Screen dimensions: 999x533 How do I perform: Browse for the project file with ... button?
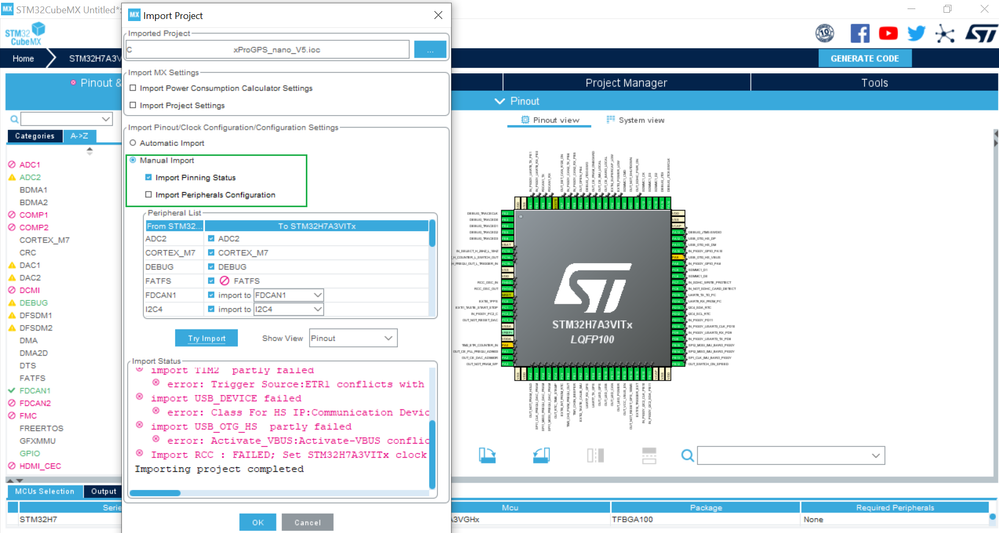(x=430, y=50)
